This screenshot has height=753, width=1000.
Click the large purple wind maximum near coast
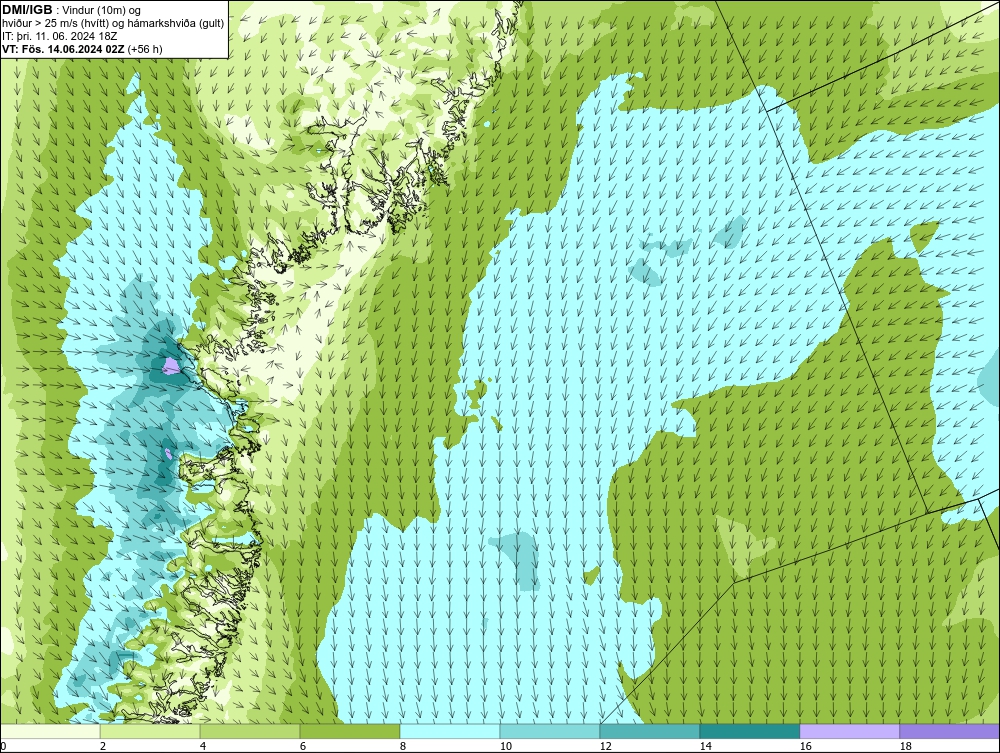point(170,366)
